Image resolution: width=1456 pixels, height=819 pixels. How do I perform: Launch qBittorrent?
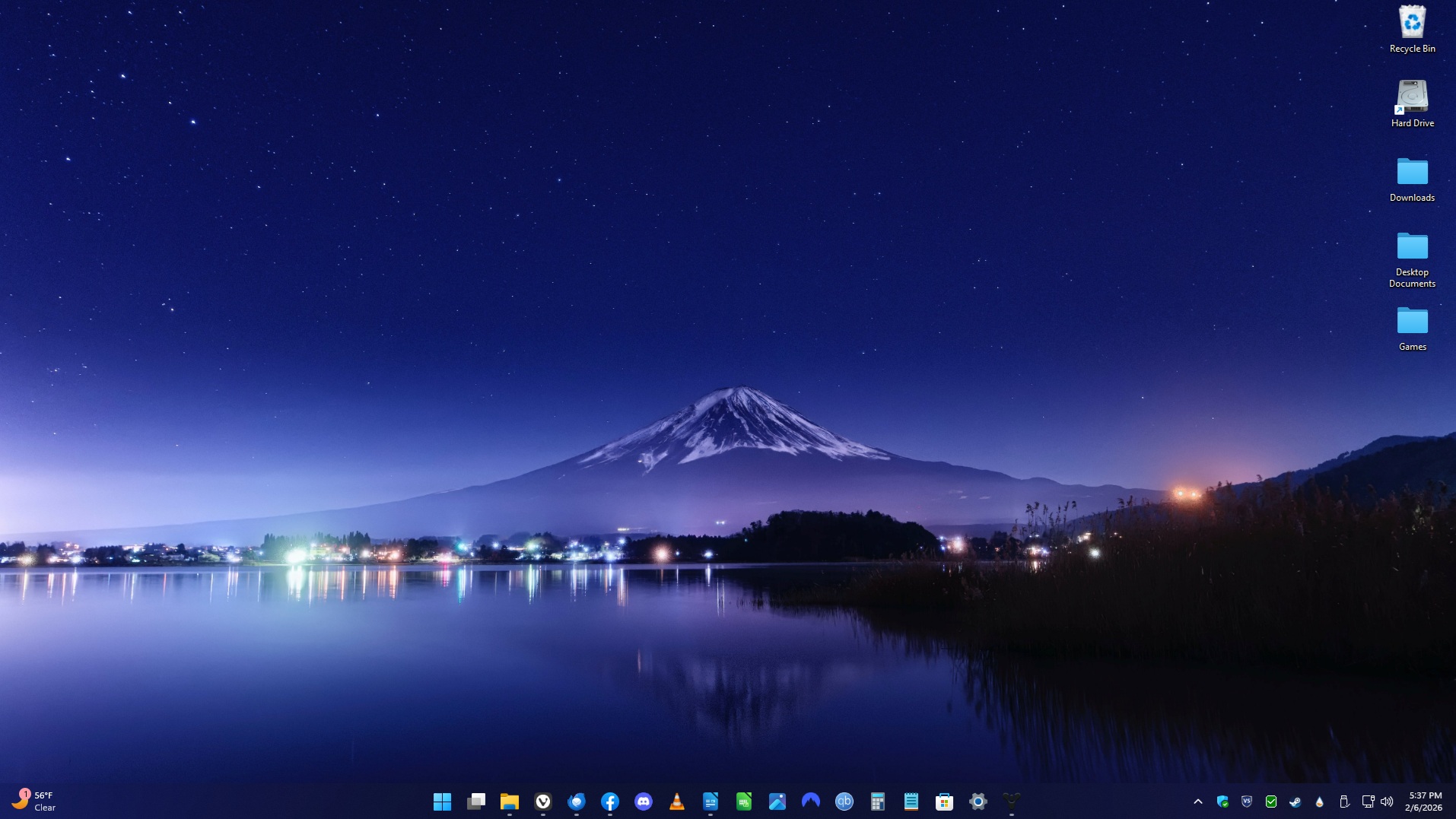click(844, 801)
